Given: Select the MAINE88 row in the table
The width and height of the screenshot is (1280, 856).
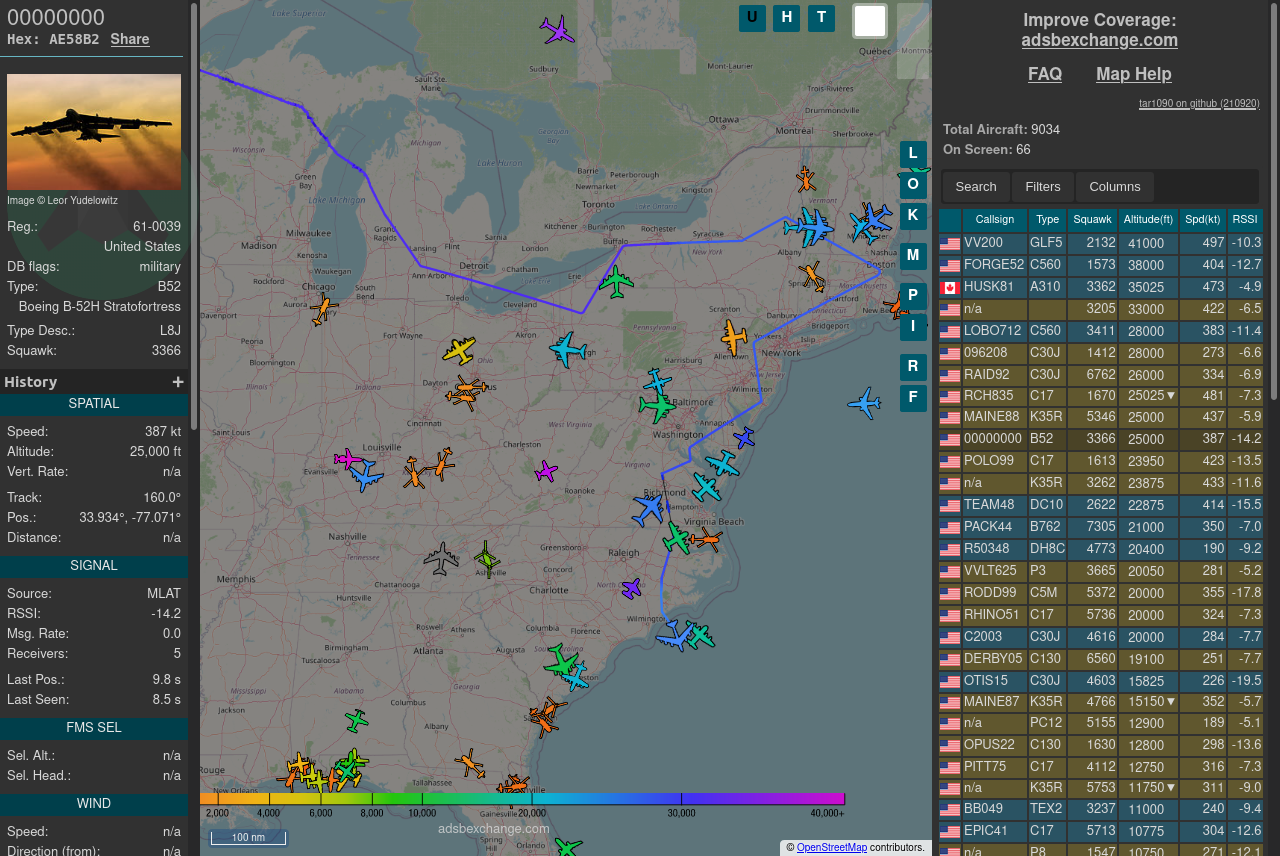Looking at the screenshot, I should point(1101,419).
